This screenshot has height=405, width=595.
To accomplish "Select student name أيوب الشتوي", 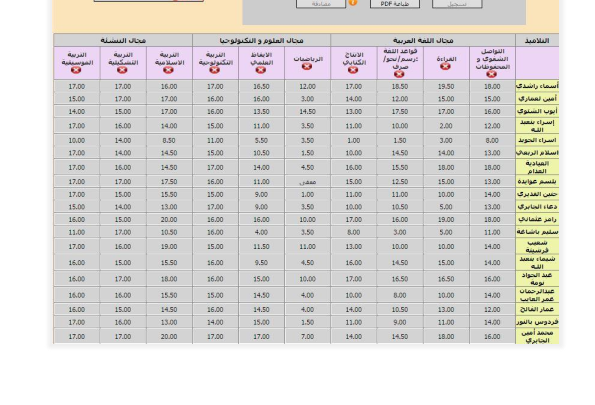I will point(537,111).
